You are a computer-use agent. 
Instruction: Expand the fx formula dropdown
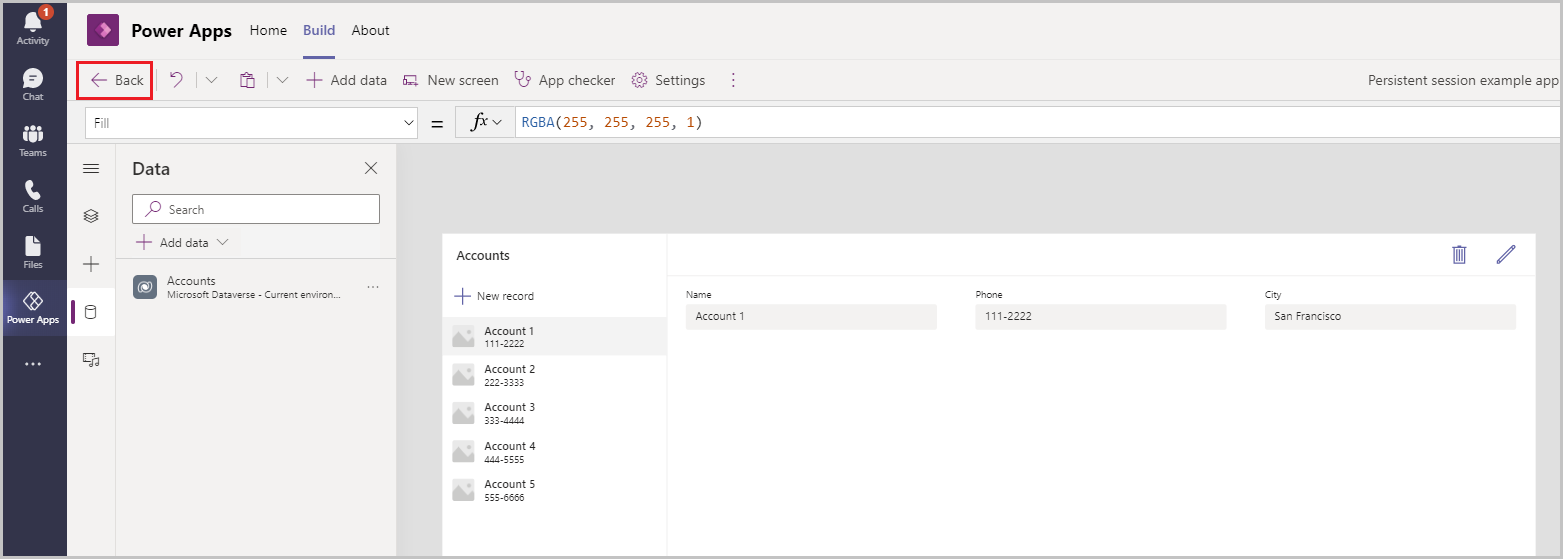(486, 122)
